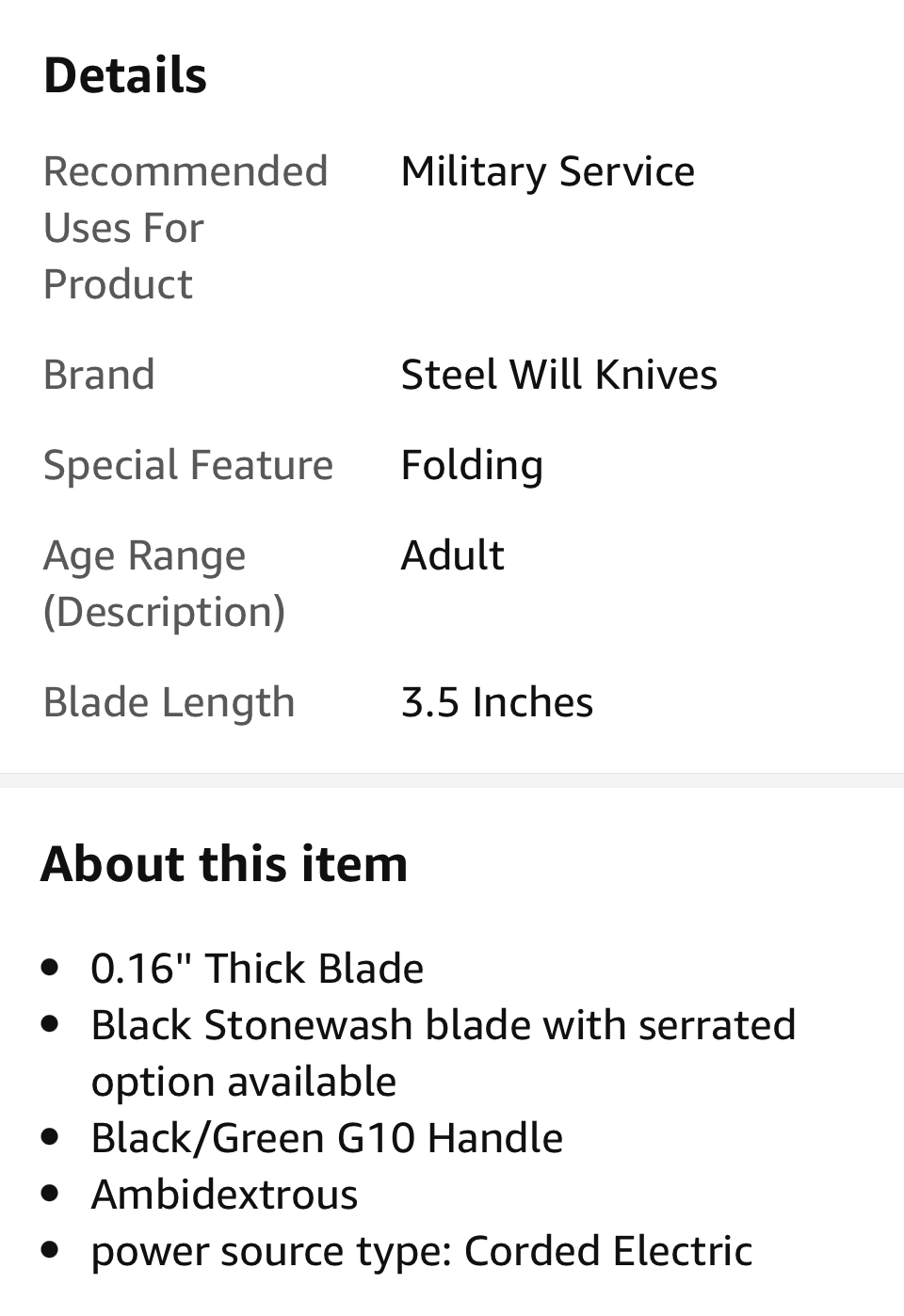This screenshot has width=904, height=1316.
Task: Select the Black Stonewash blade bullet text
Action: tap(443, 1052)
